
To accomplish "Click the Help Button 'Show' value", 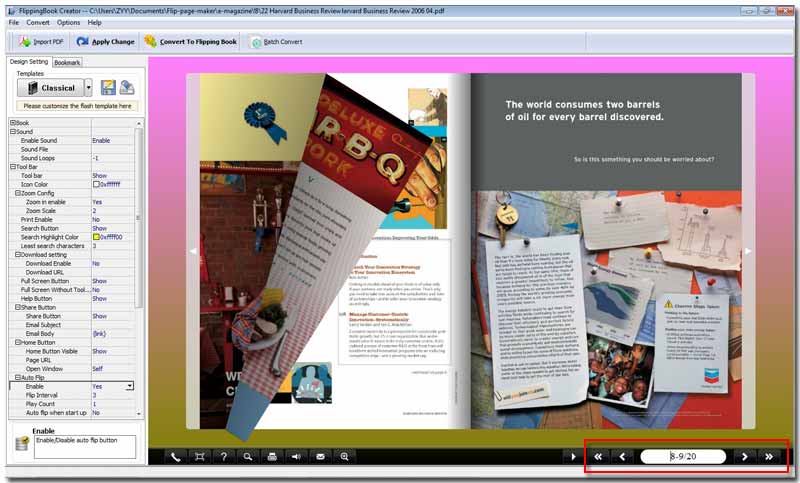I will click(99, 298).
